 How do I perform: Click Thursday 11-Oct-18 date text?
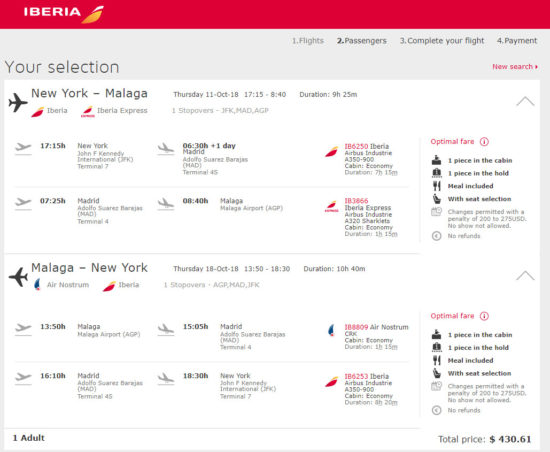[x=206, y=95]
